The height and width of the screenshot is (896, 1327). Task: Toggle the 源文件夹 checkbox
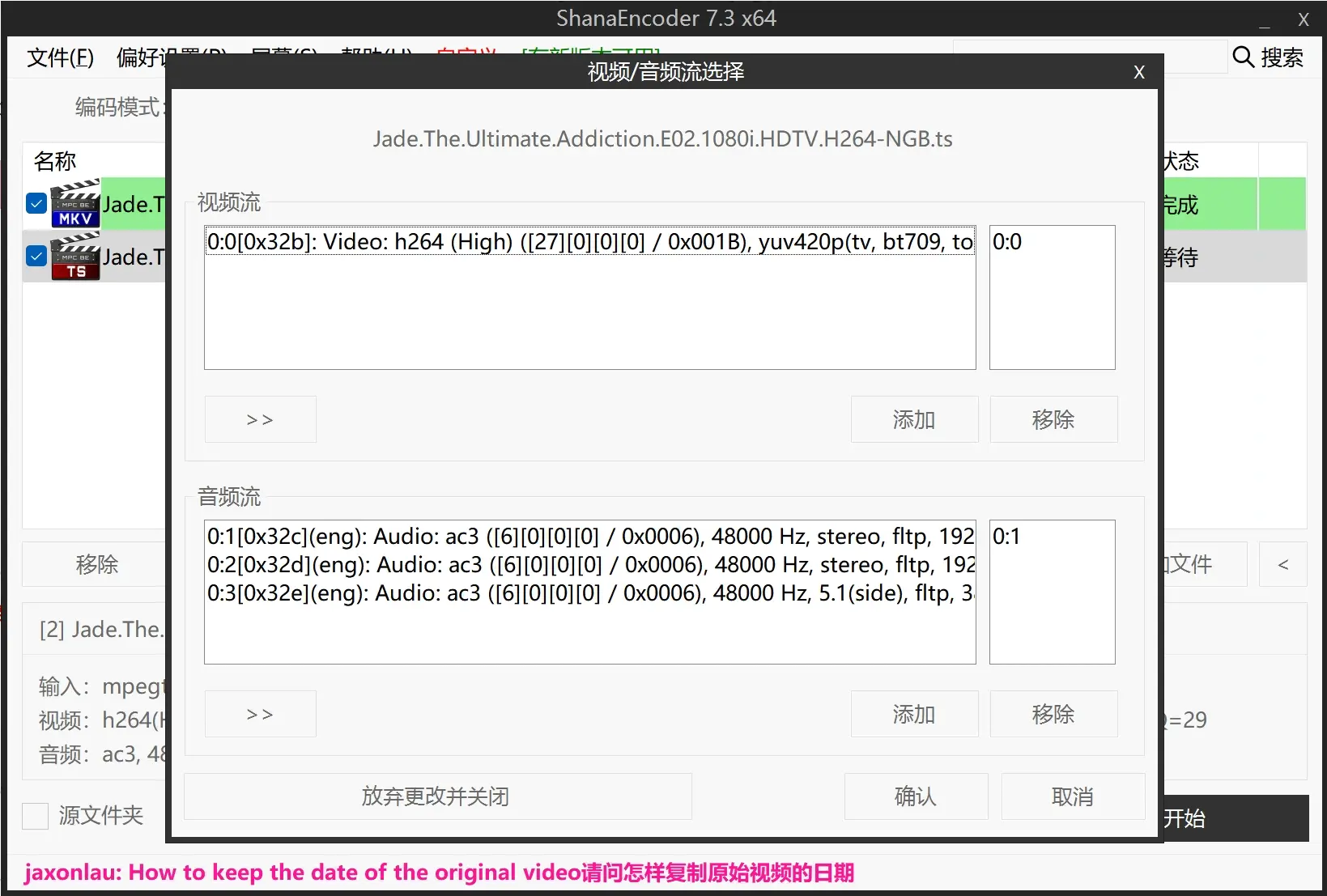pyautogui.click(x=36, y=815)
